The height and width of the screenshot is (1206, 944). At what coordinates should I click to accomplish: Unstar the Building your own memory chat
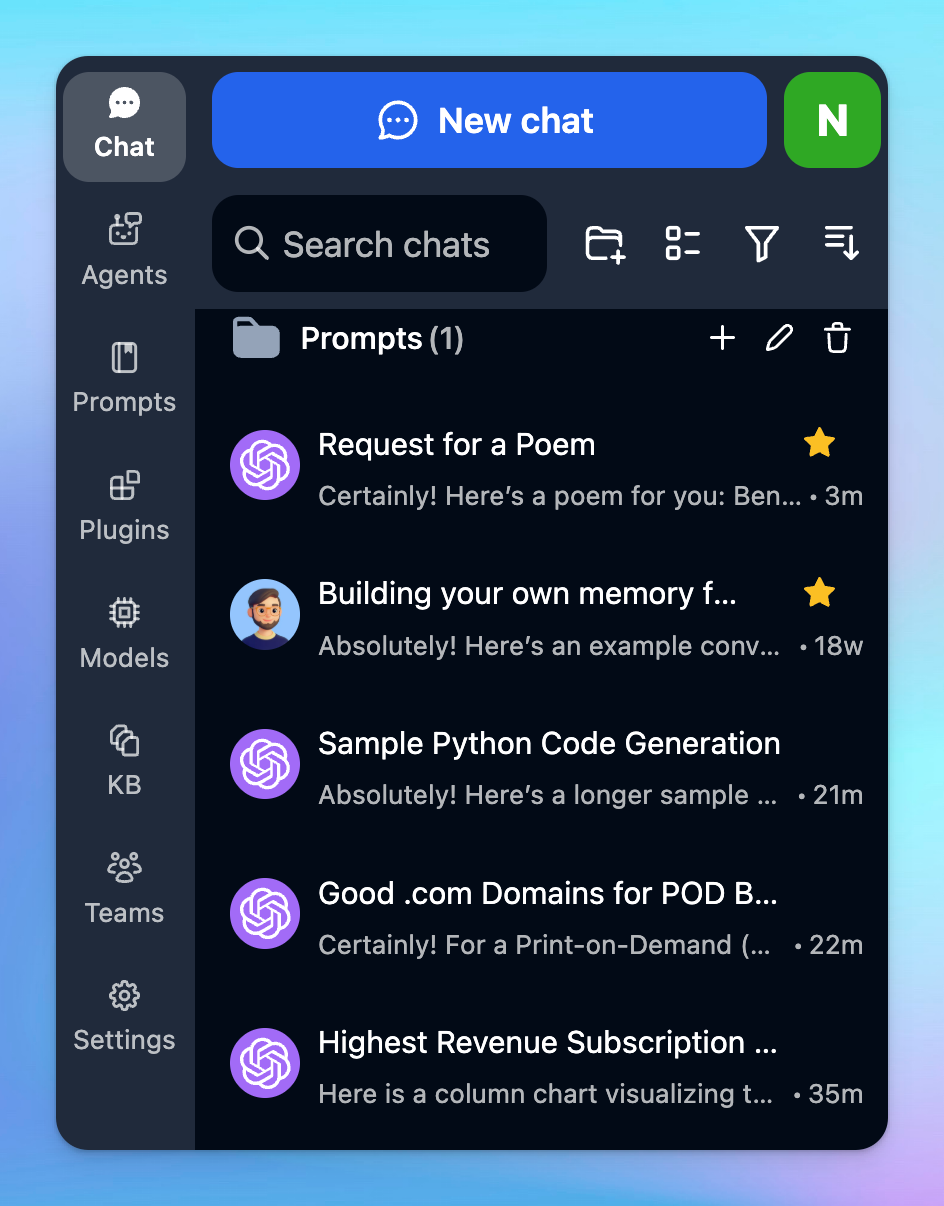coord(819,593)
